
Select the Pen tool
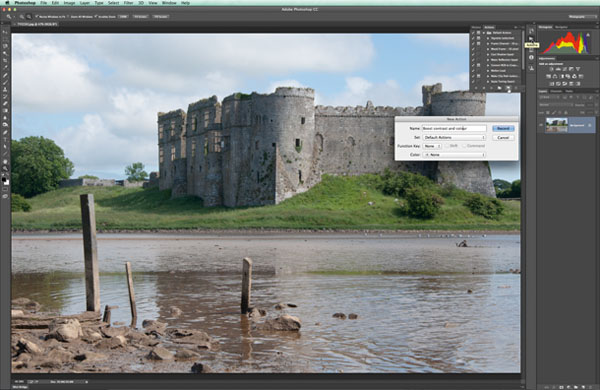coord(5,132)
